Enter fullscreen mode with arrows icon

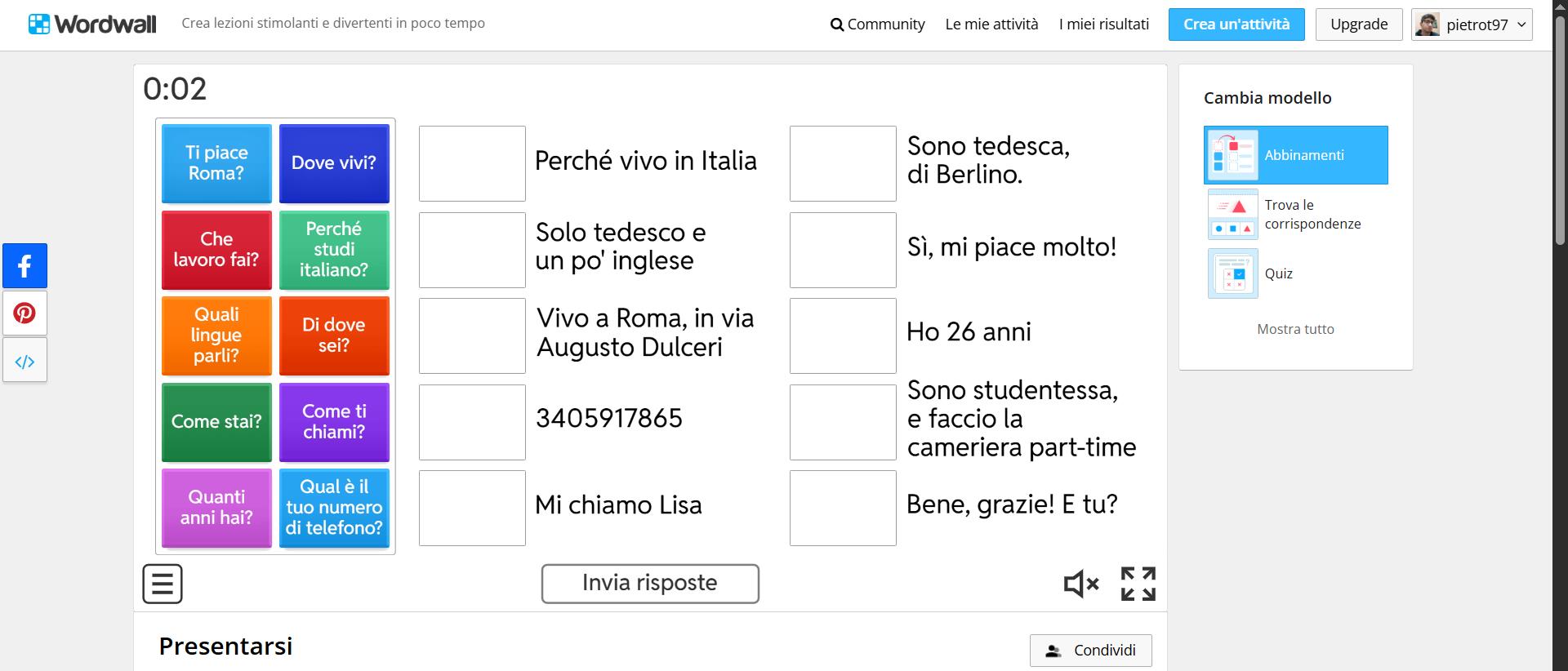[x=1138, y=584]
